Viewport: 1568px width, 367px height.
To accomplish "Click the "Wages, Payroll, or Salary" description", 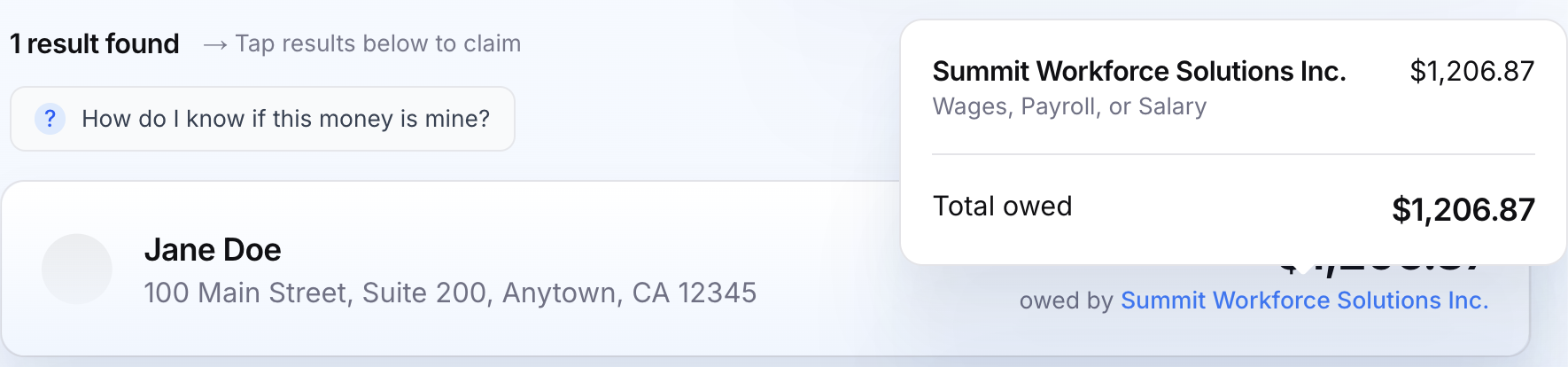I will pos(1069,106).
